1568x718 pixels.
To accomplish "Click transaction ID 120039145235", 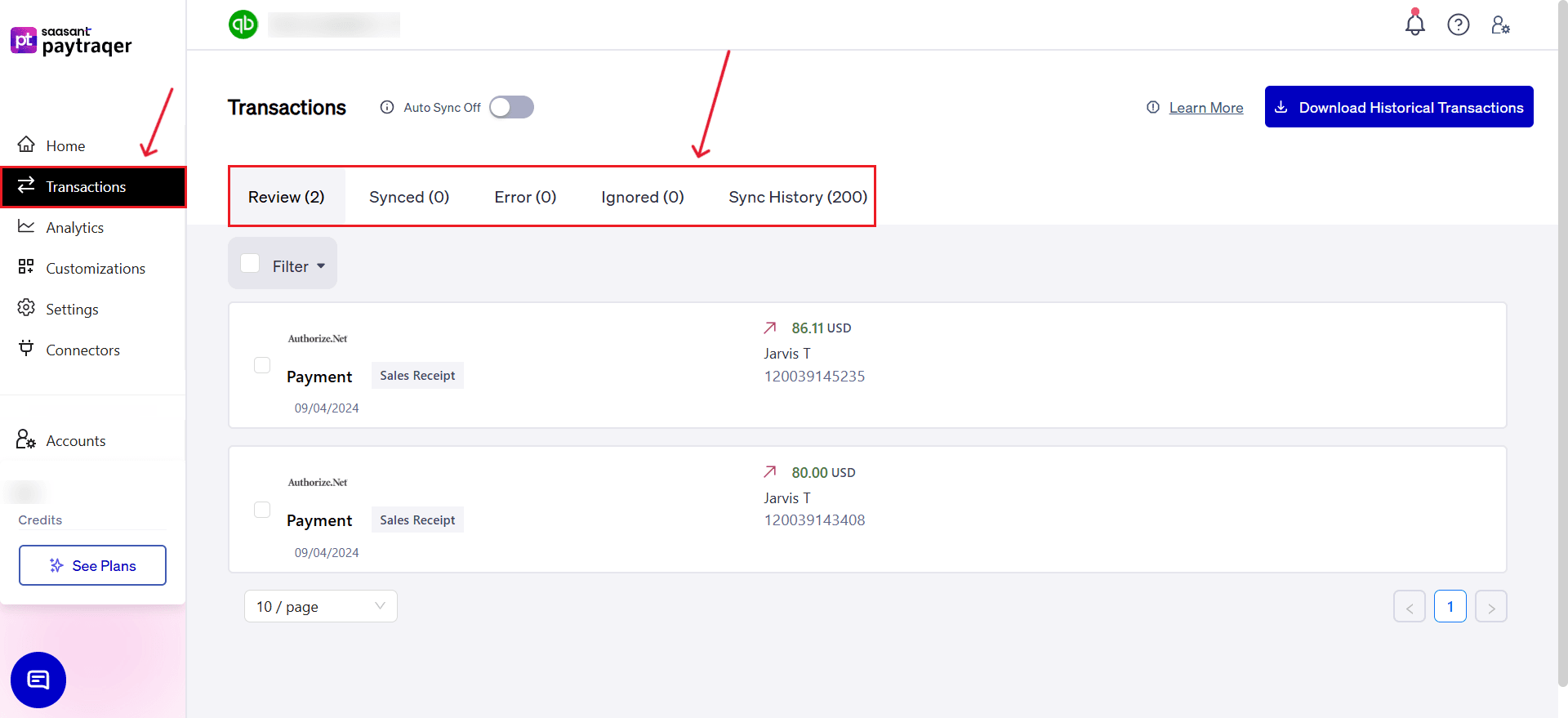I will tap(814, 377).
